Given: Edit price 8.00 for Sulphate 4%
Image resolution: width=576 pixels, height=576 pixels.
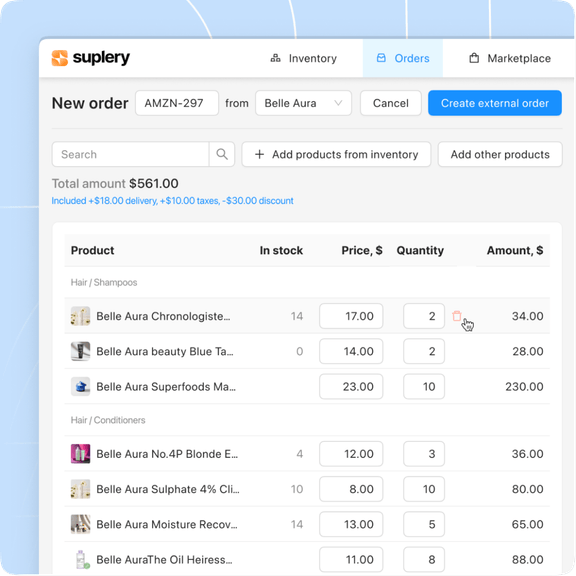Looking at the screenshot, I should (351, 489).
